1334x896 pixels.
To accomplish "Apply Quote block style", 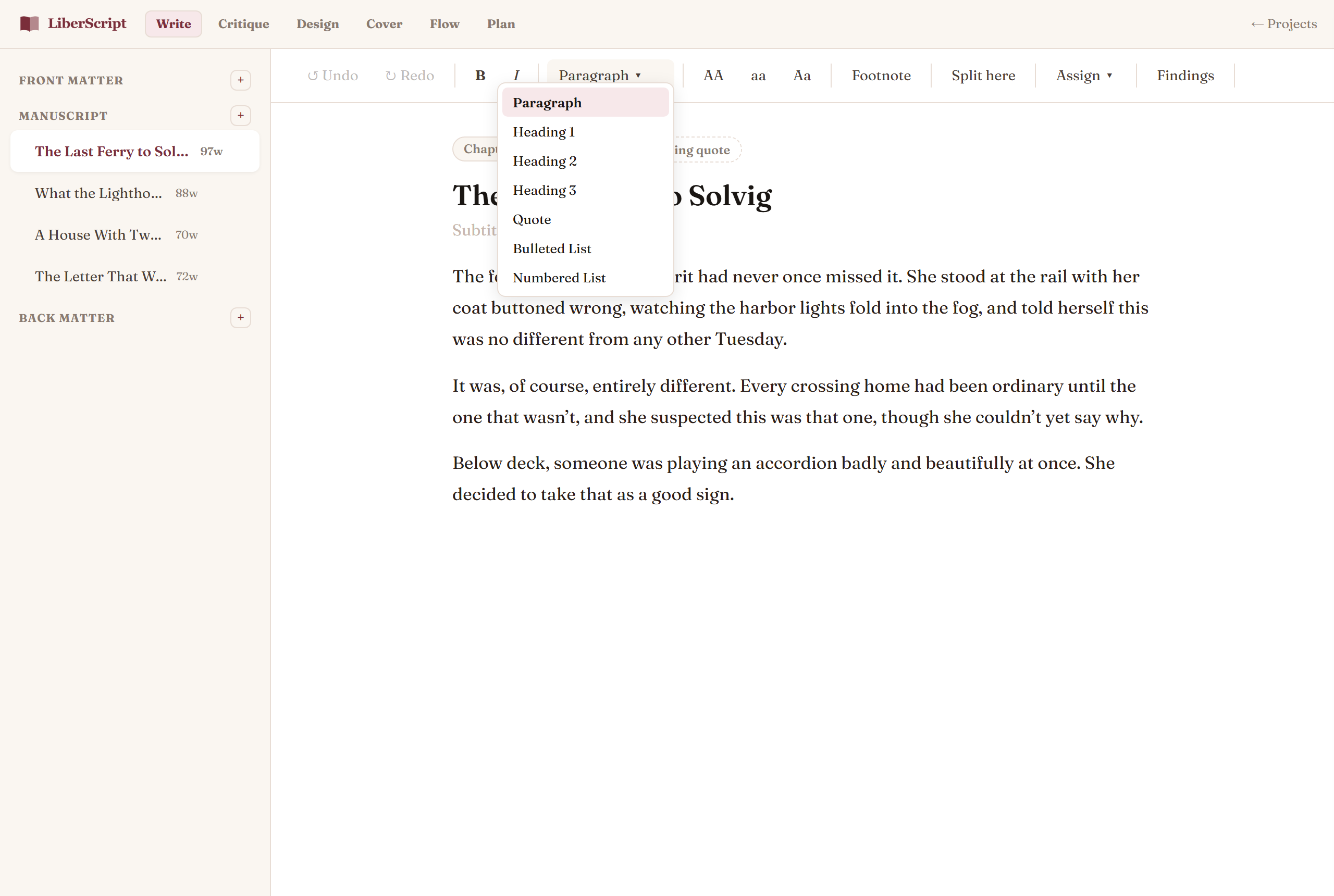I will click(x=585, y=219).
